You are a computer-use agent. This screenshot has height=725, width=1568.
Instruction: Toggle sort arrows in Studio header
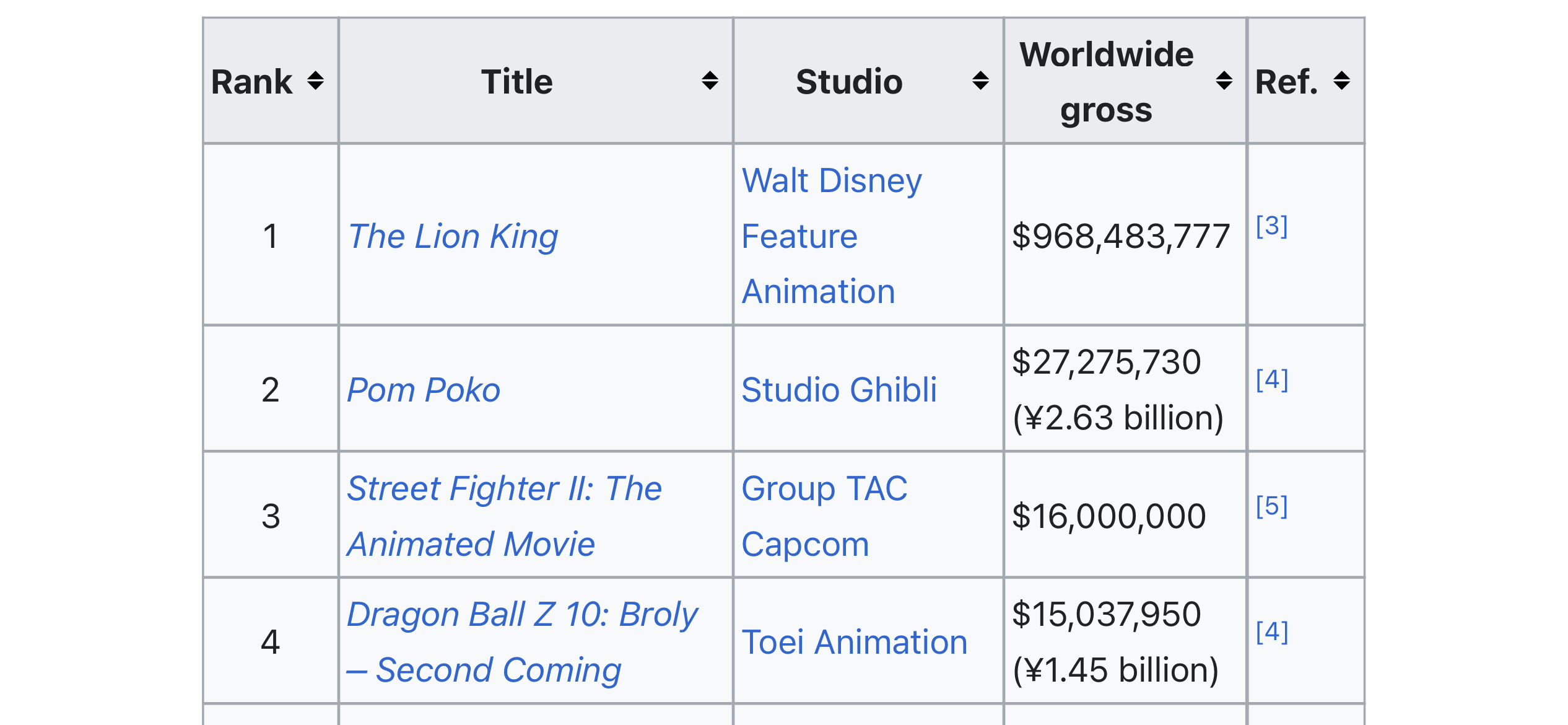pos(980,81)
